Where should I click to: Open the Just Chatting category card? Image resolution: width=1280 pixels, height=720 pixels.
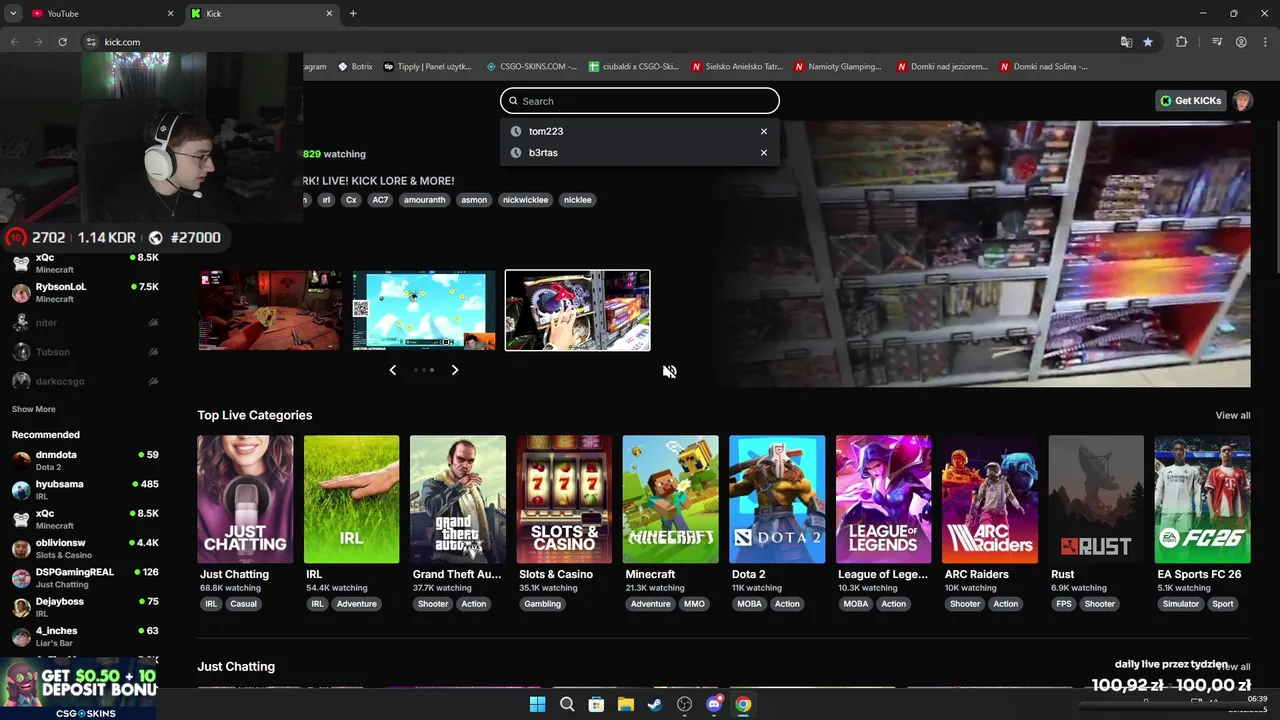click(x=245, y=499)
